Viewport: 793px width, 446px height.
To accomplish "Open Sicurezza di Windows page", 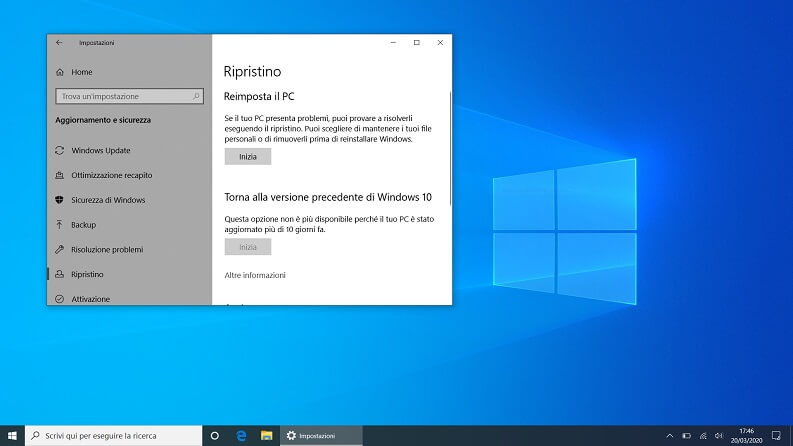I will [x=108, y=200].
